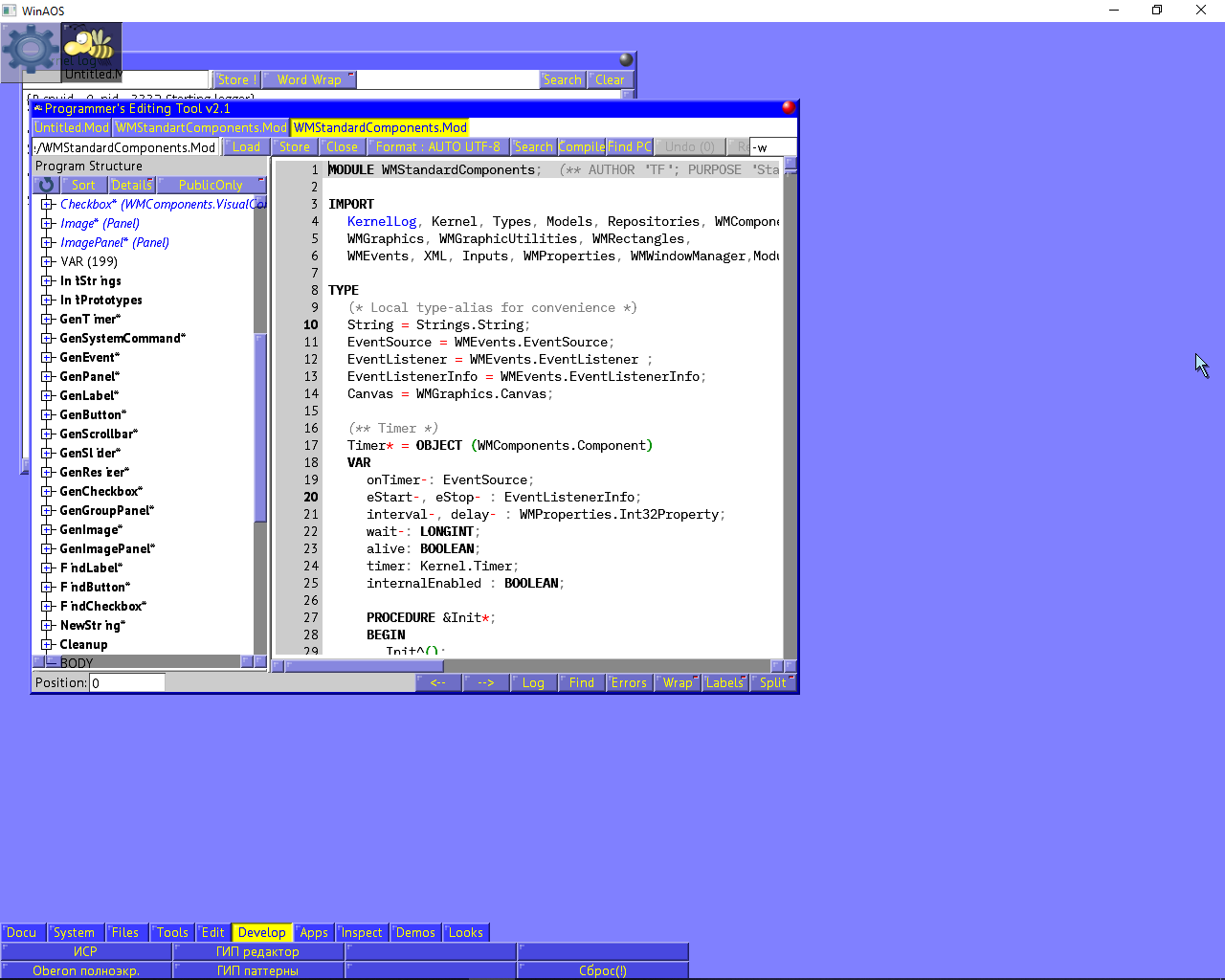This screenshot has width=1225, height=980.
Task: Expand the GenButton node
Action: click(47, 414)
